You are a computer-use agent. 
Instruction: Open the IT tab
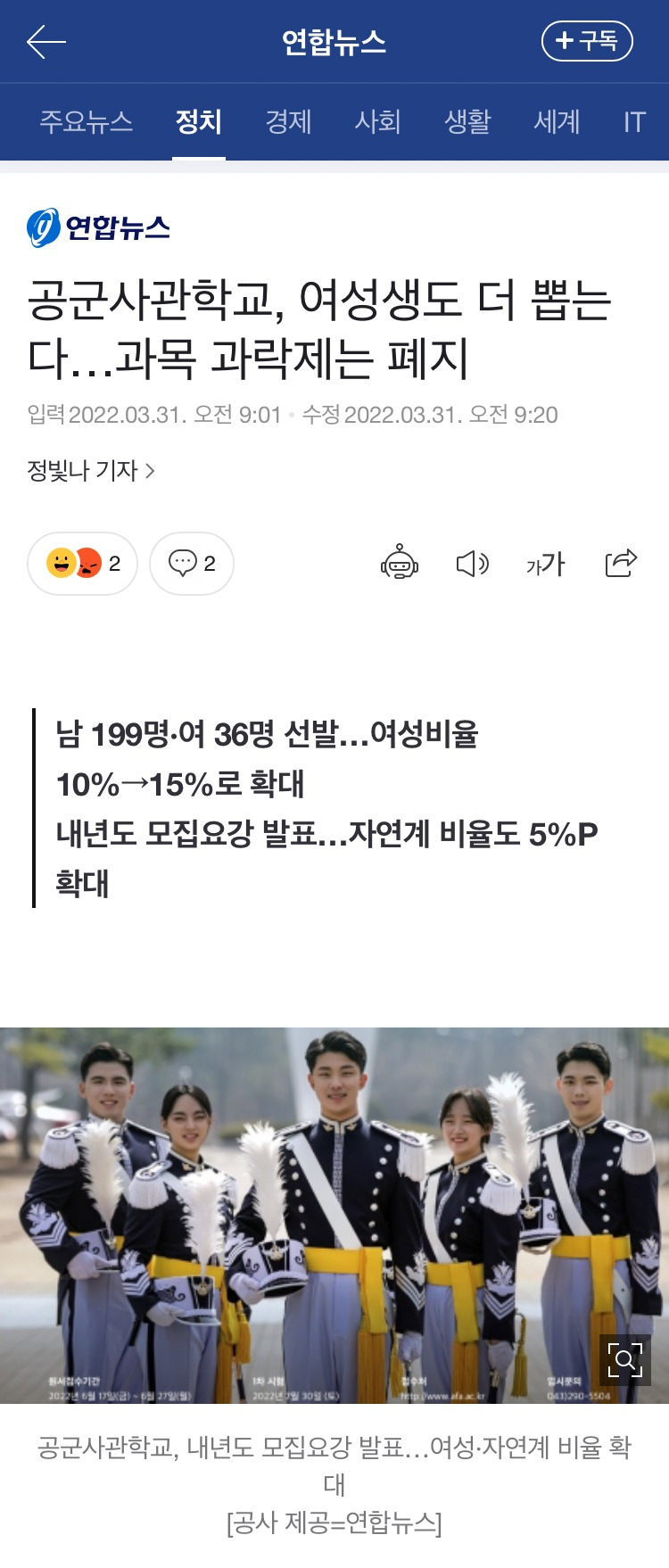click(x=634, y=121)
